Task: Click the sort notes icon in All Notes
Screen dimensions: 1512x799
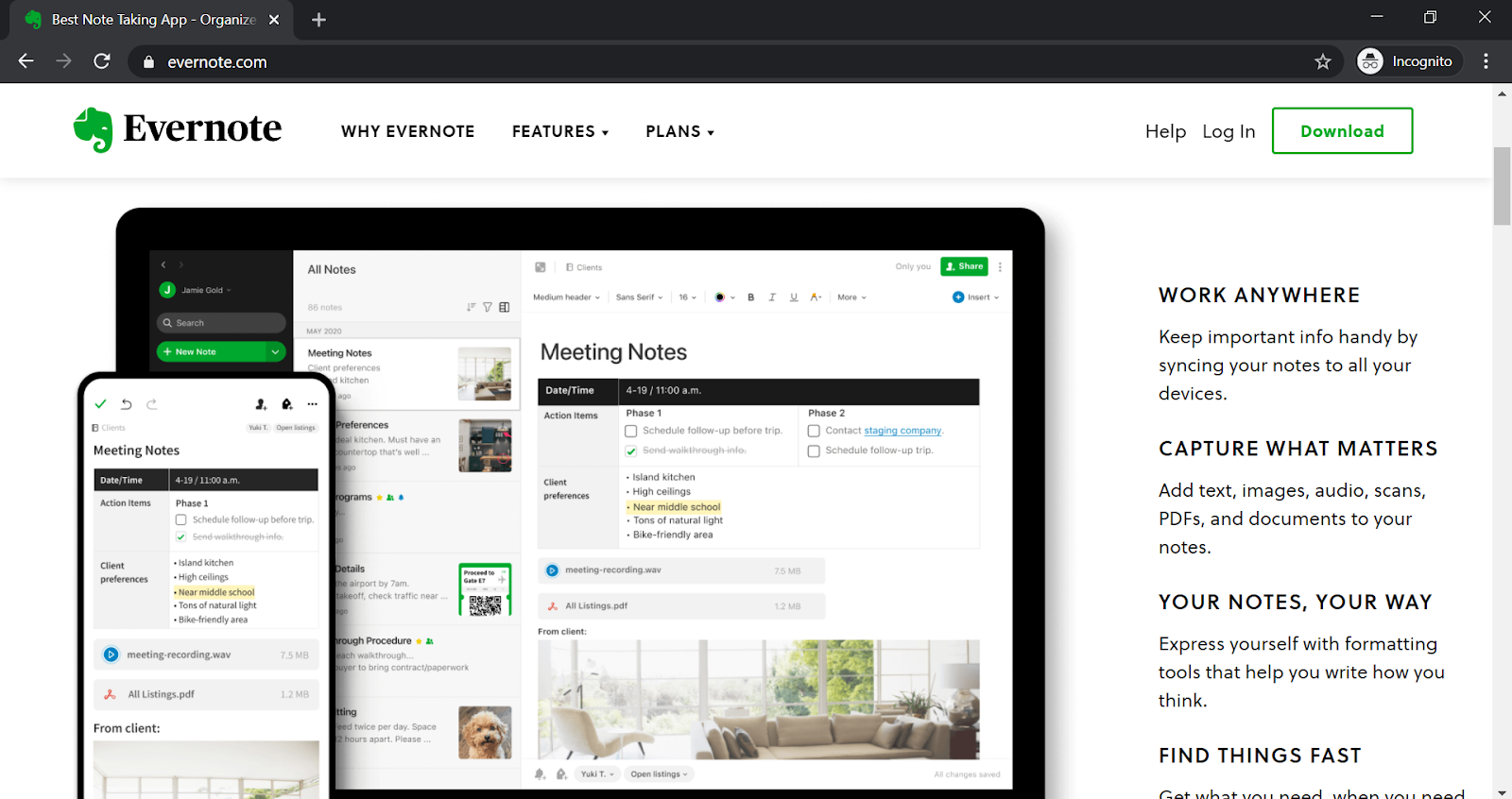Action: pyautogui.click(x=471, y=307)
